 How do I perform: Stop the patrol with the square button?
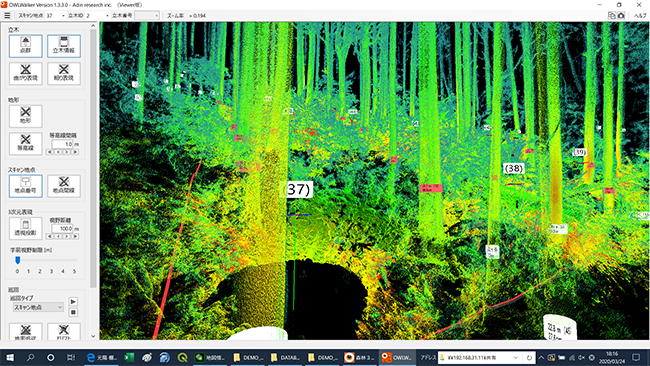(x=73, y=312)
